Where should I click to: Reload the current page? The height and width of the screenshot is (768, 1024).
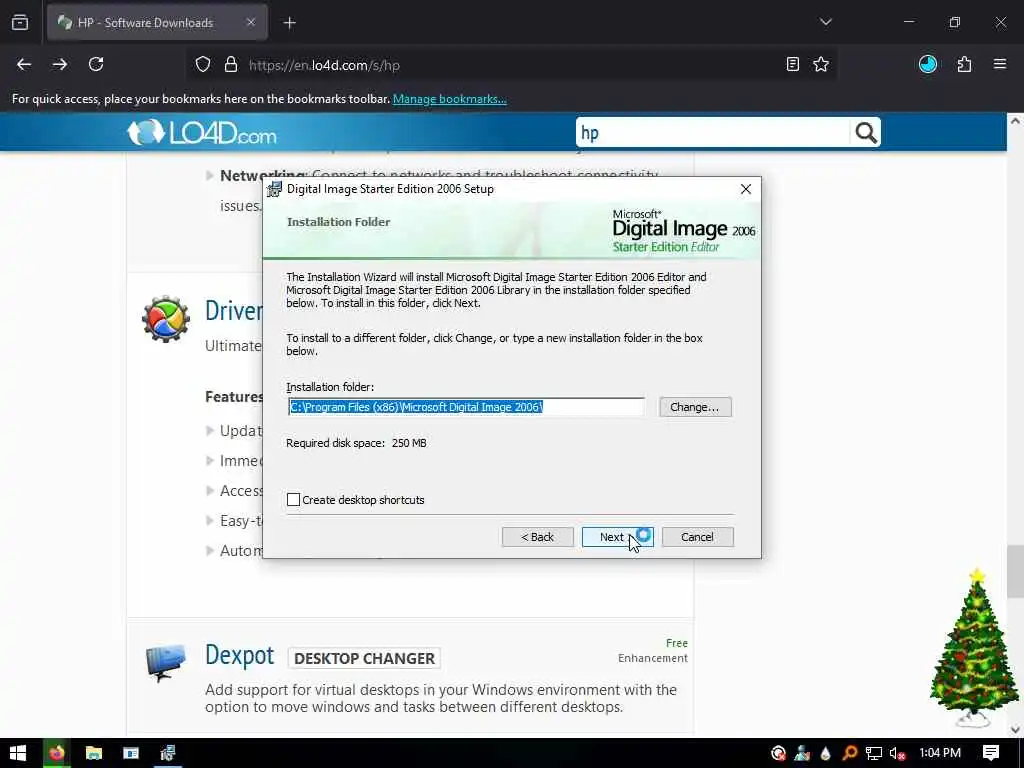coord(96,64)
